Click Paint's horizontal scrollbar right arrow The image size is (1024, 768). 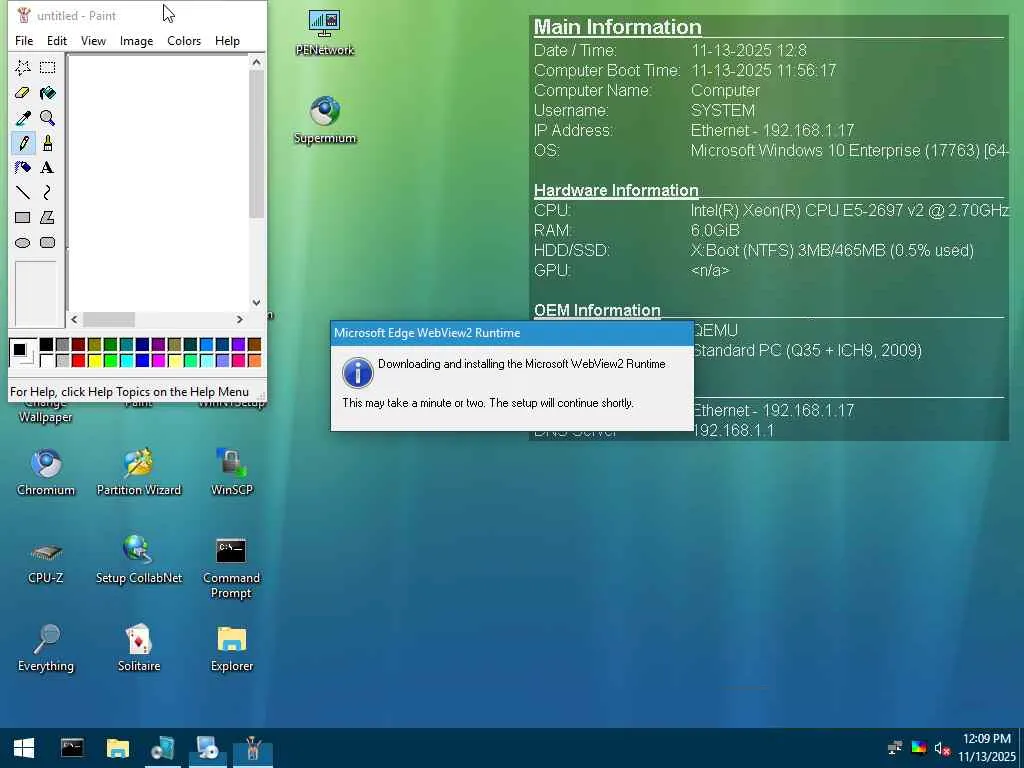click(x=240, y=319)
